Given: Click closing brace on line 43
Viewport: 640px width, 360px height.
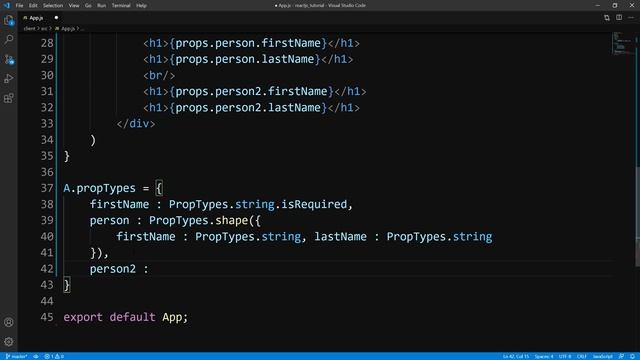Looking at the screenshot, I should (67, 285).
